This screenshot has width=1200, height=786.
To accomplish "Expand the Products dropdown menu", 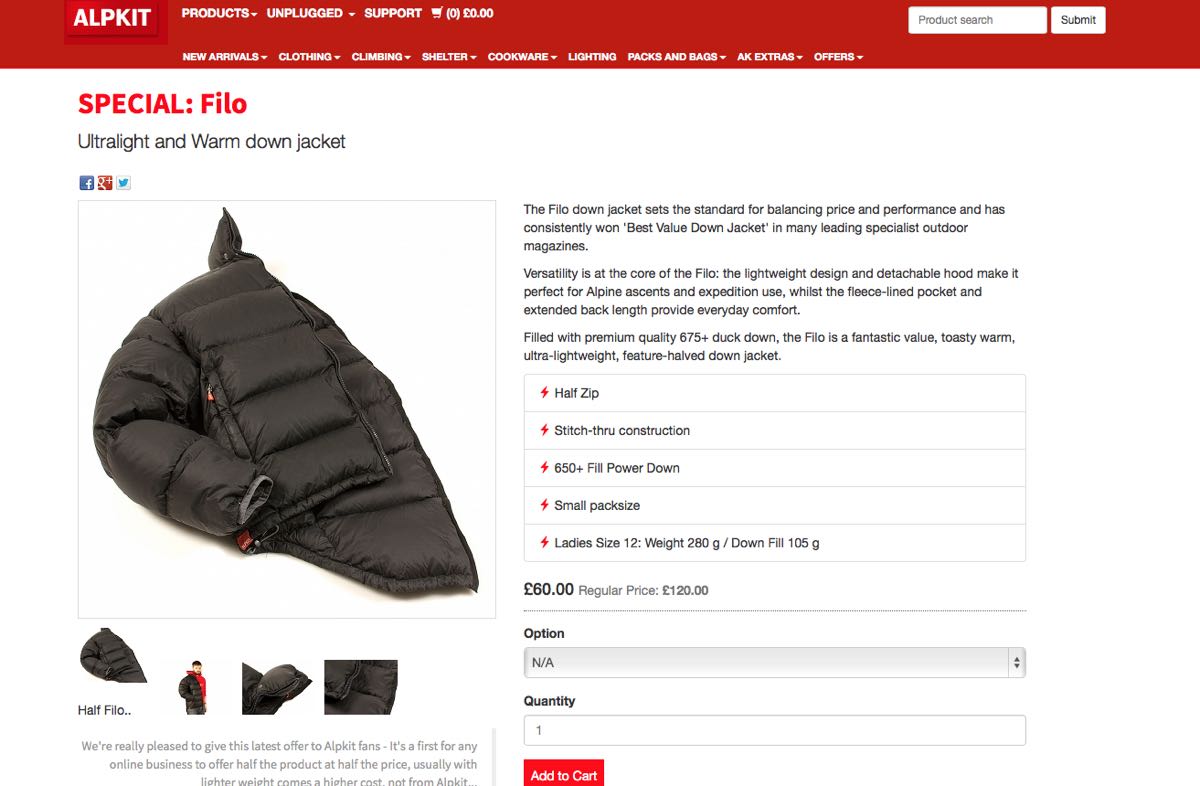I will (x=219, y=13).
